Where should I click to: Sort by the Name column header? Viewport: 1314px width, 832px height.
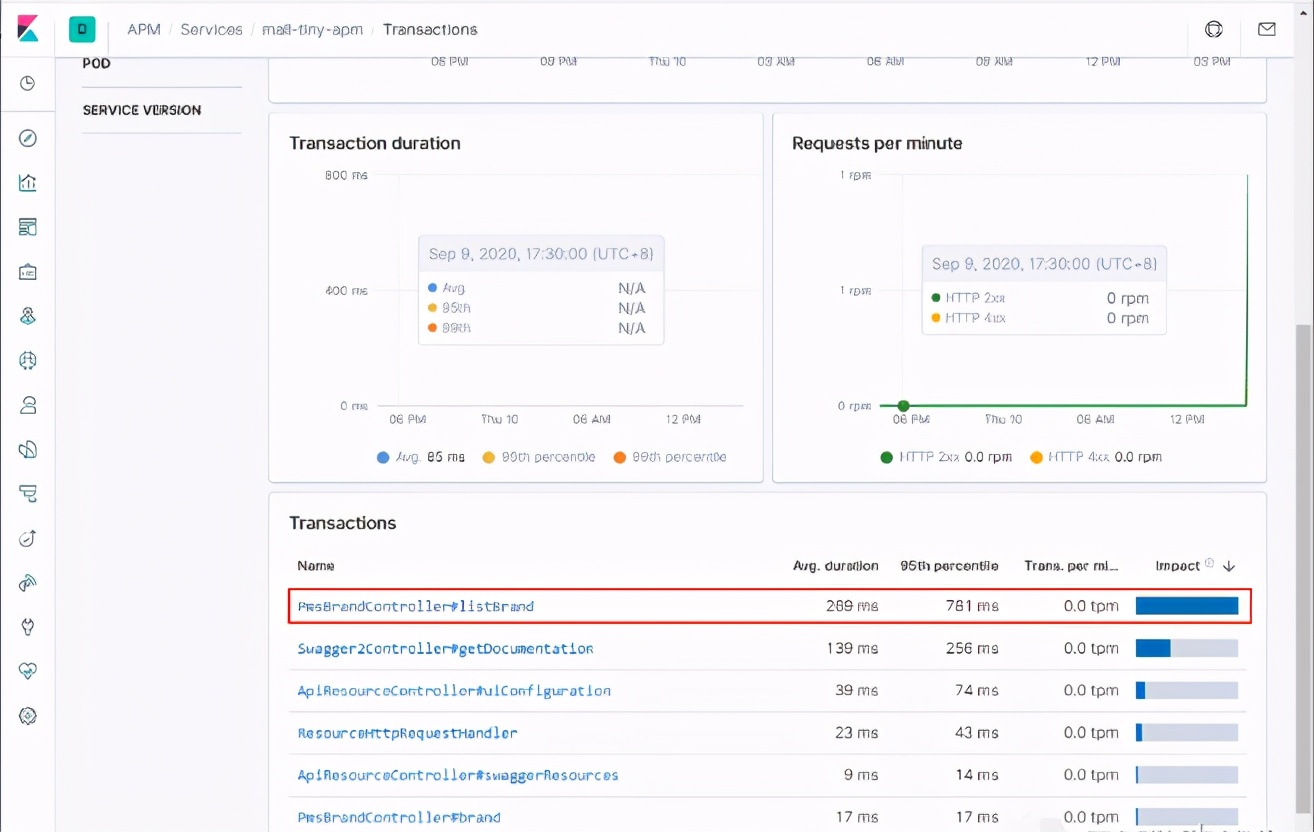pos(316,566)
